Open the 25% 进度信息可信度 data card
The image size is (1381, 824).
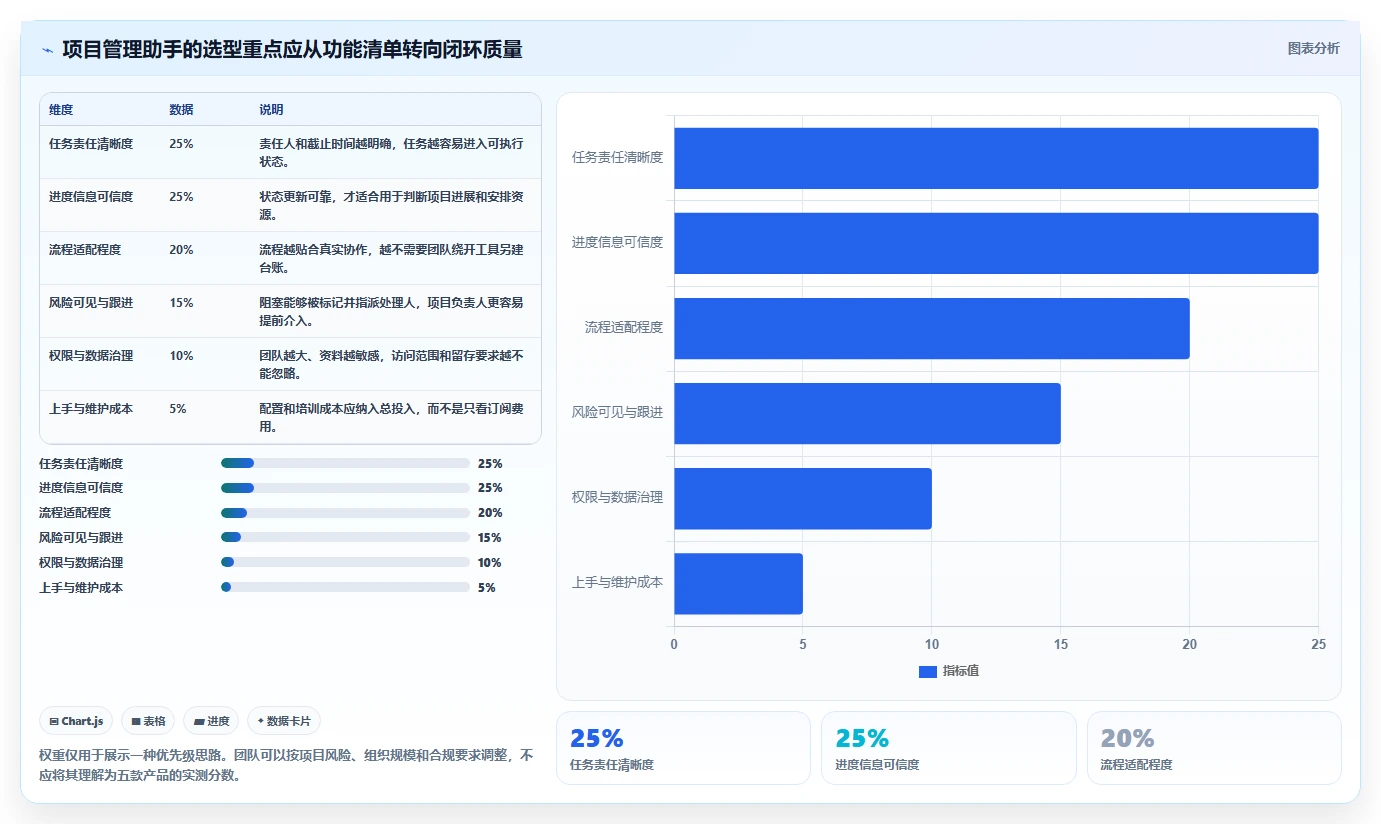tap(949, 748)
